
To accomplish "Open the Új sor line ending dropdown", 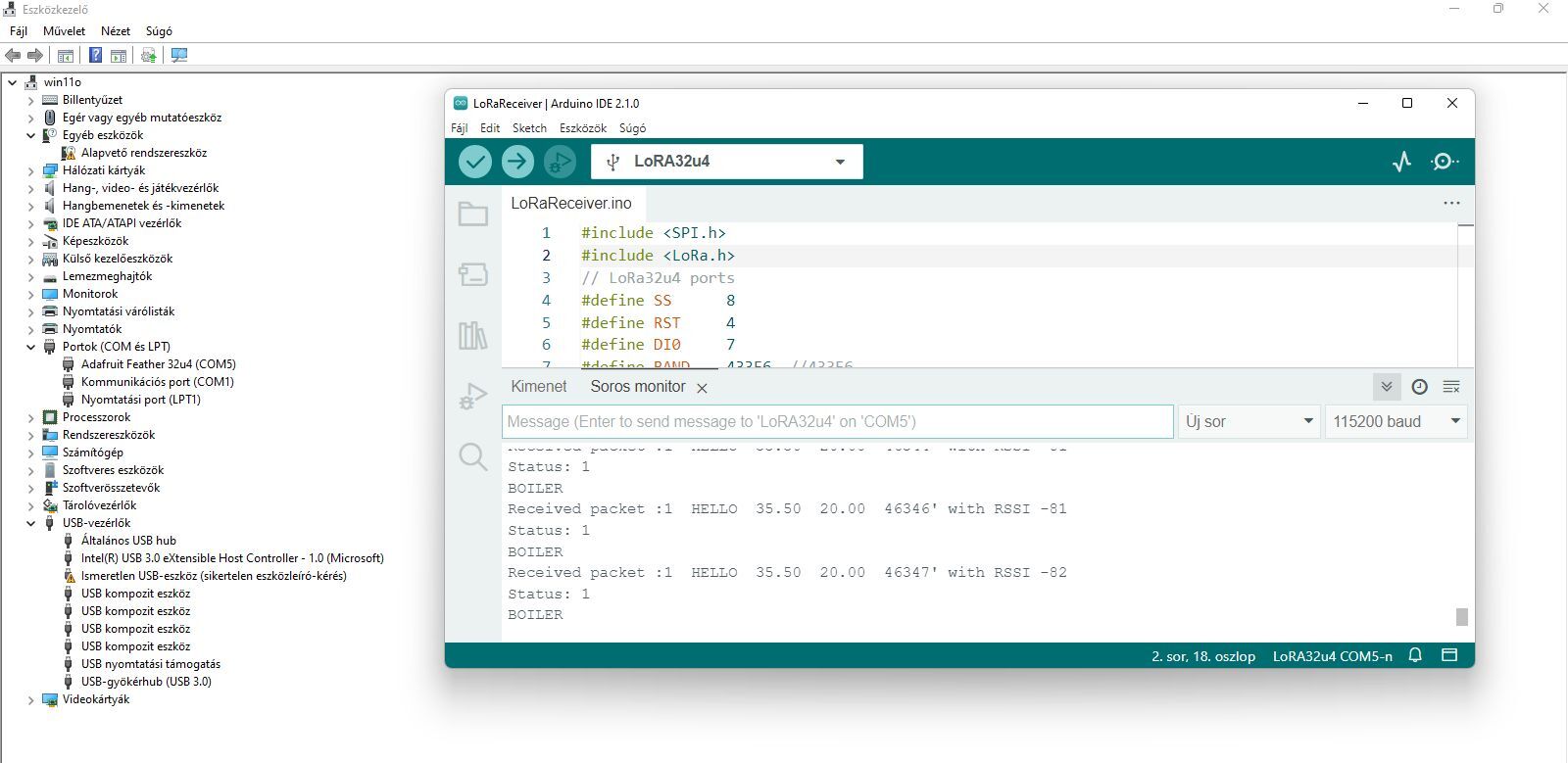I will 1249,421.
